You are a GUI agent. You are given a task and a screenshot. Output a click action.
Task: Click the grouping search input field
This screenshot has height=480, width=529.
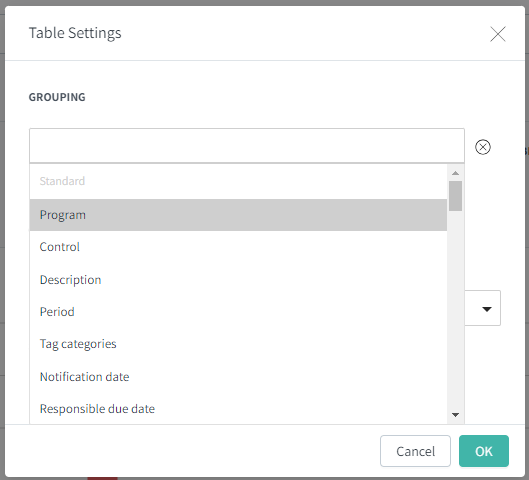(247, 146)
